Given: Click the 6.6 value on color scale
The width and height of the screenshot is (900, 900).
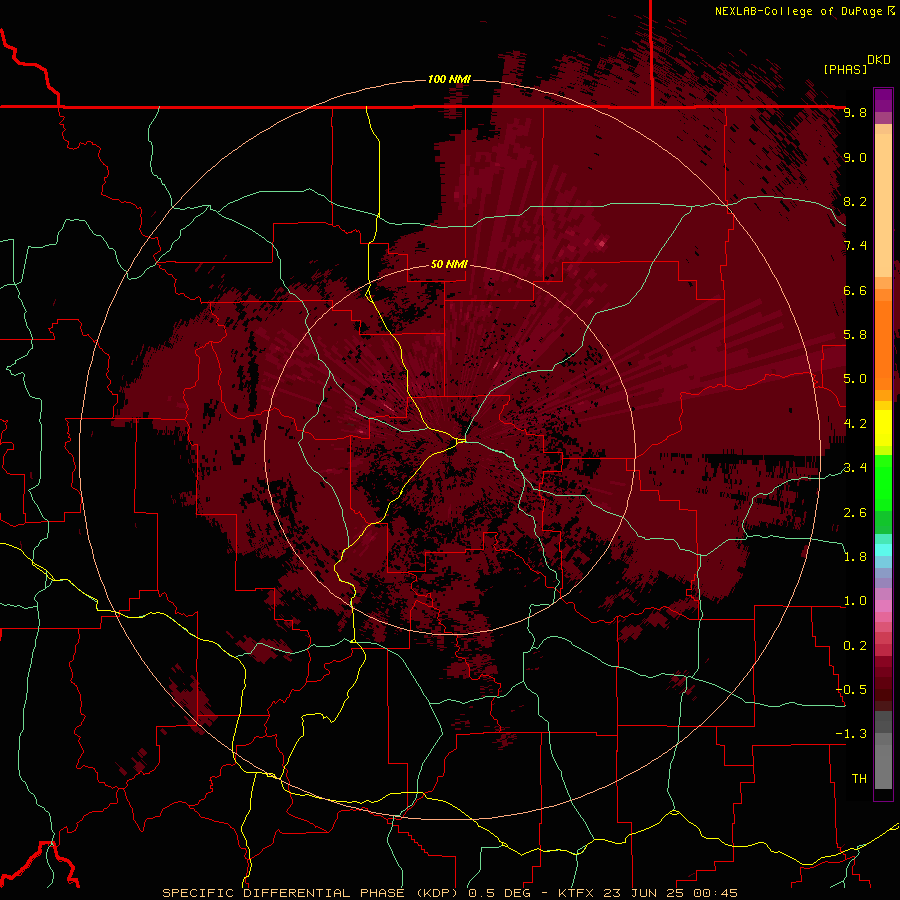Looking at the screenshot, I should tap(855, 290).
